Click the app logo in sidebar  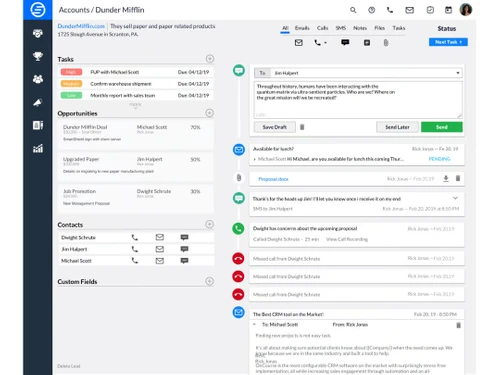pyautogui.click(x=38, y=9)
